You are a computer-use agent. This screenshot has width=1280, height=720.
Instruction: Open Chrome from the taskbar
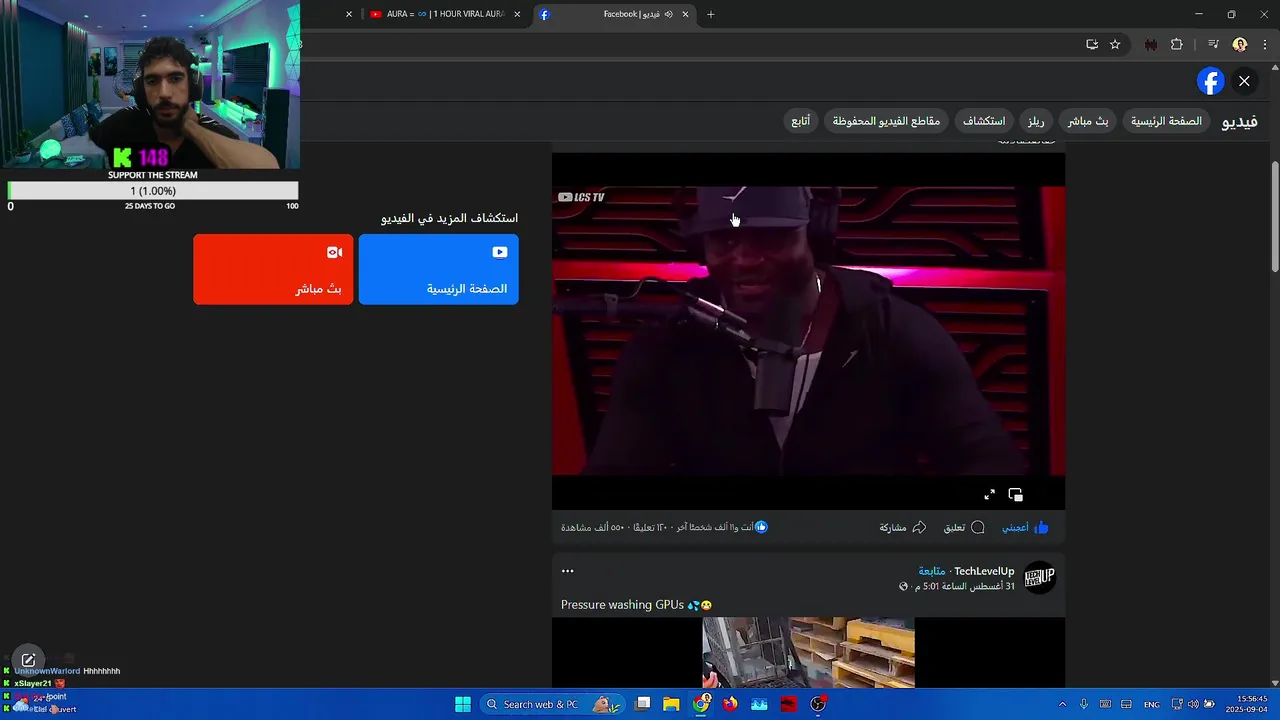(x=701, y=704)
